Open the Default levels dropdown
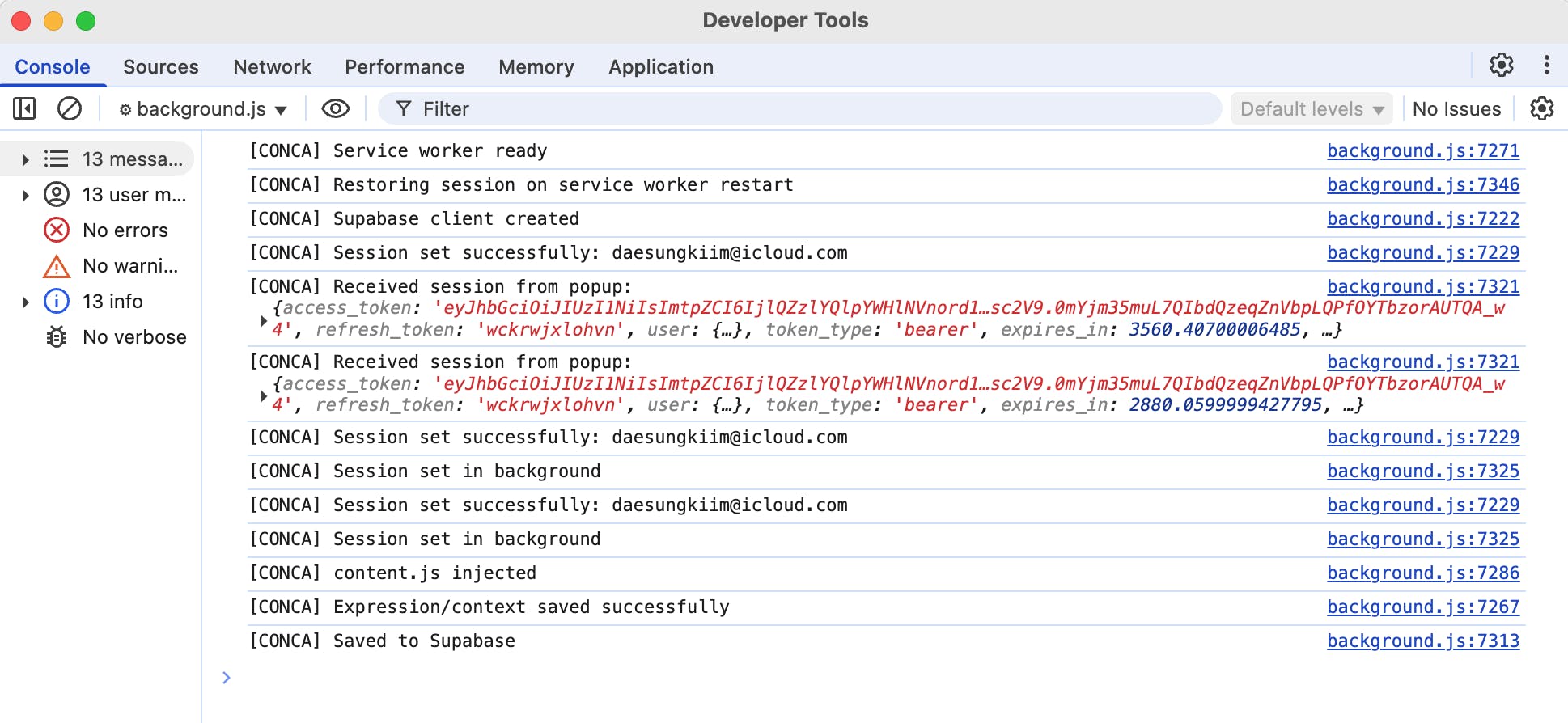Viewport: 1568px width, 723px height. tap(1312, 108)
